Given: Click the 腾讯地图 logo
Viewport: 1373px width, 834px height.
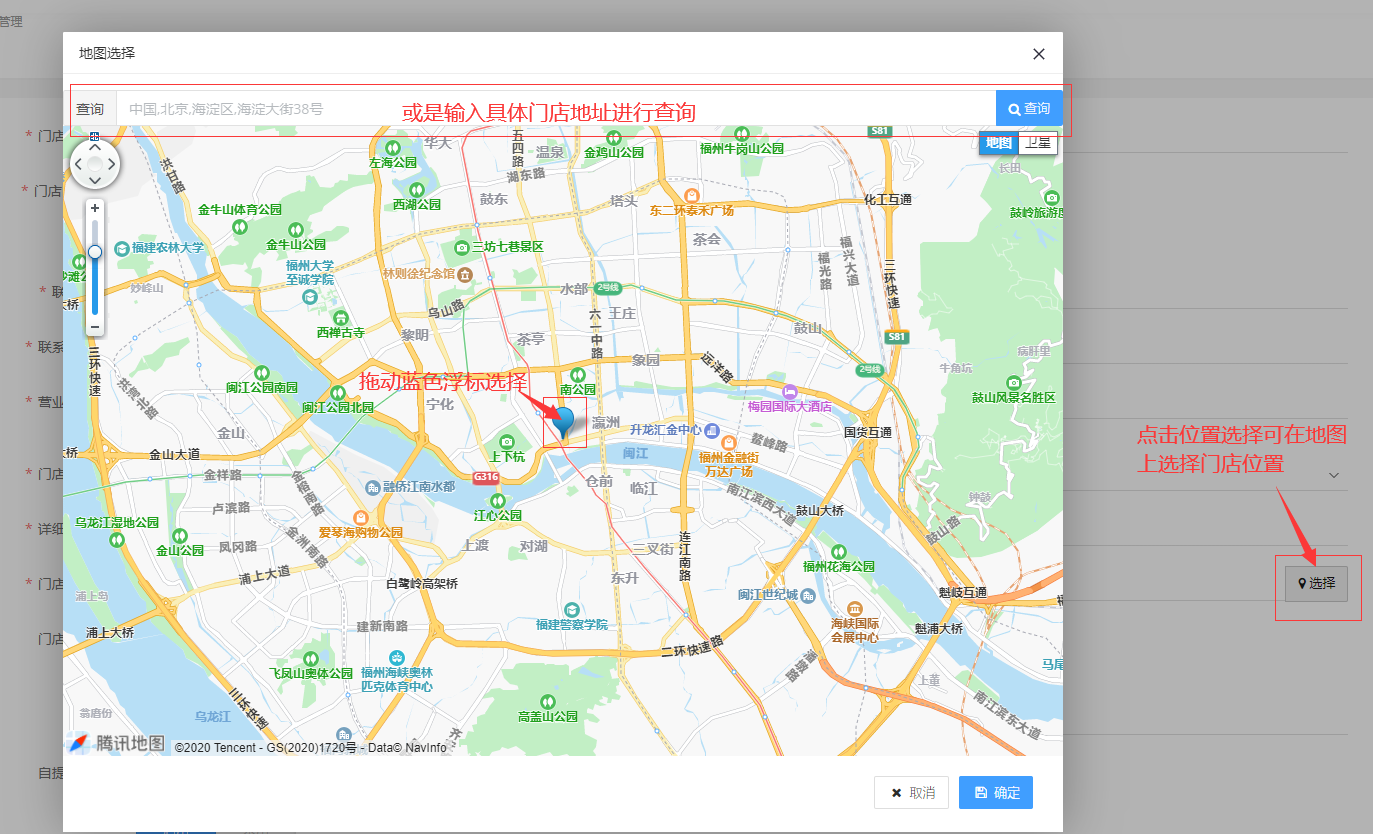Looking at the screenshot, I should point(116,743).
